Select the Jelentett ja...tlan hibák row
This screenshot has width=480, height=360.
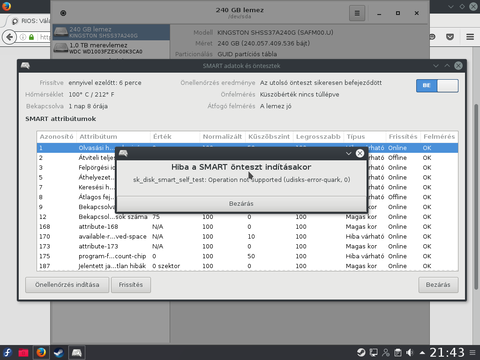[x=247, y=266]
